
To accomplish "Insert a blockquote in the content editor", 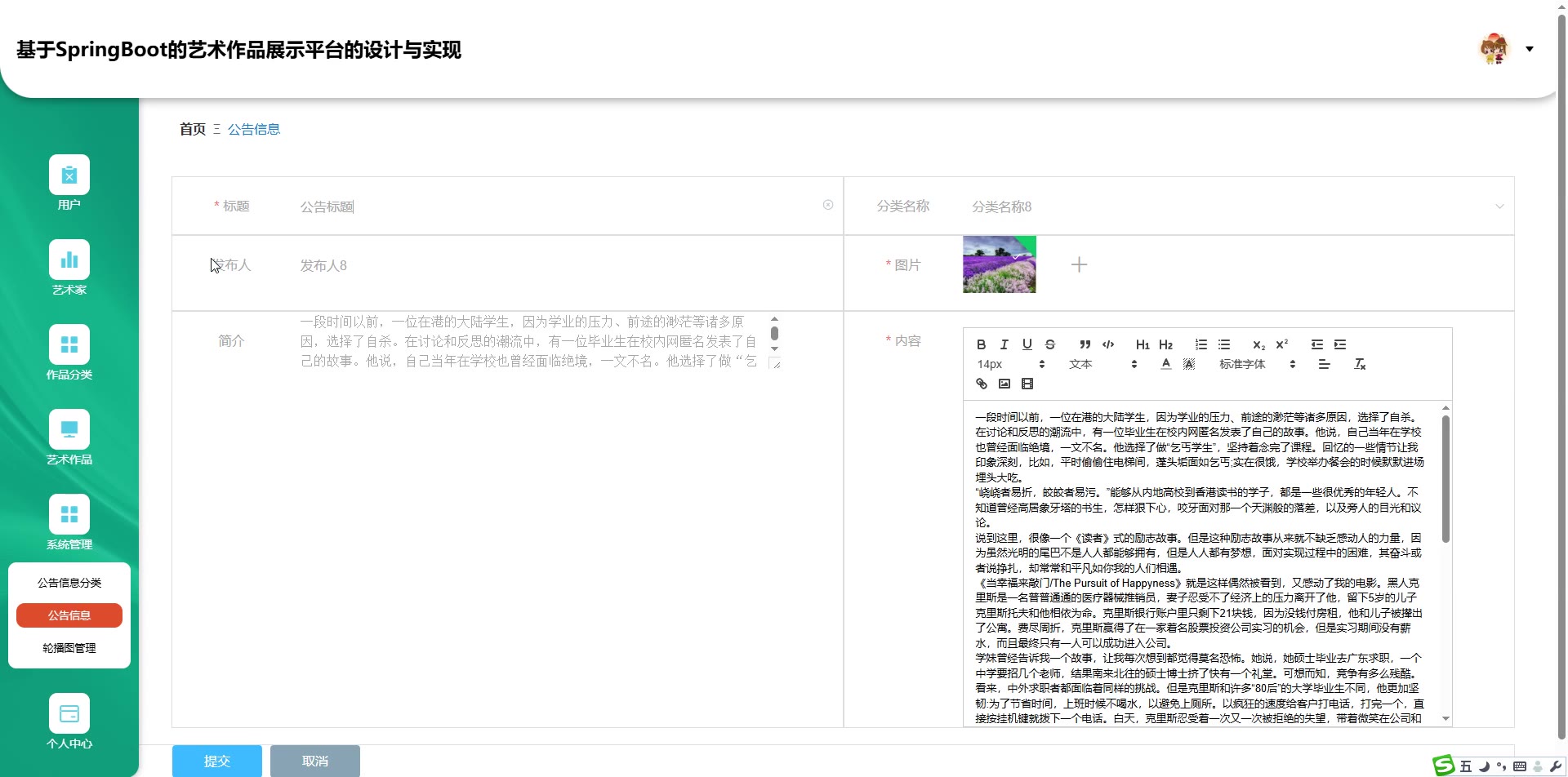I will point(1085,344).
